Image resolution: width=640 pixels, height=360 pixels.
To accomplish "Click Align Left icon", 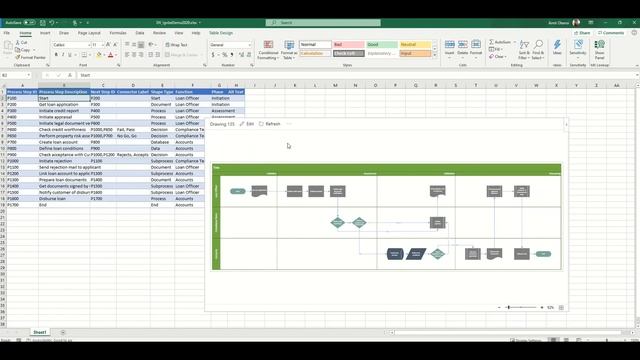I will click(127, 55).
